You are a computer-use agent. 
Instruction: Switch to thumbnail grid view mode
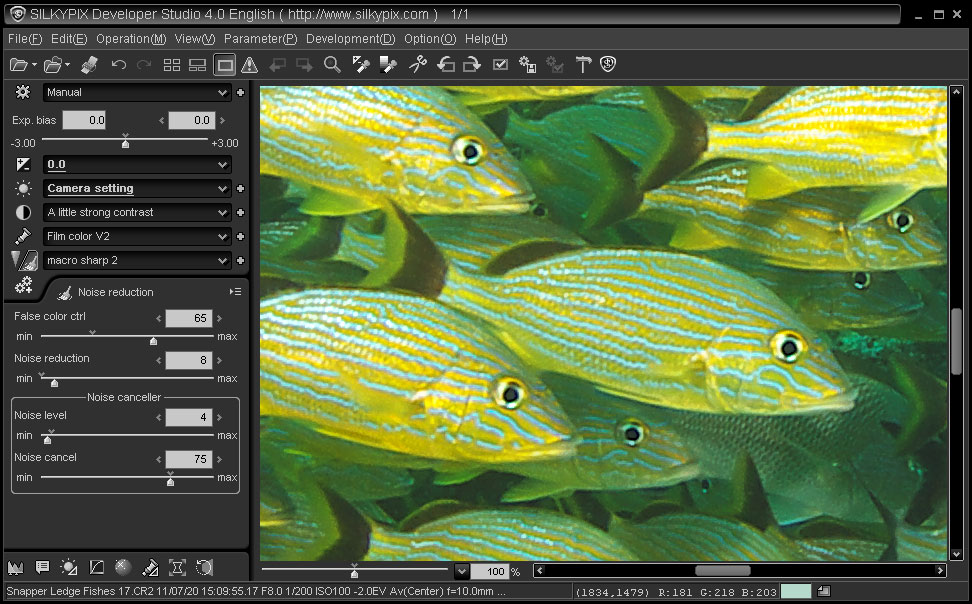(x=172, y=65)
